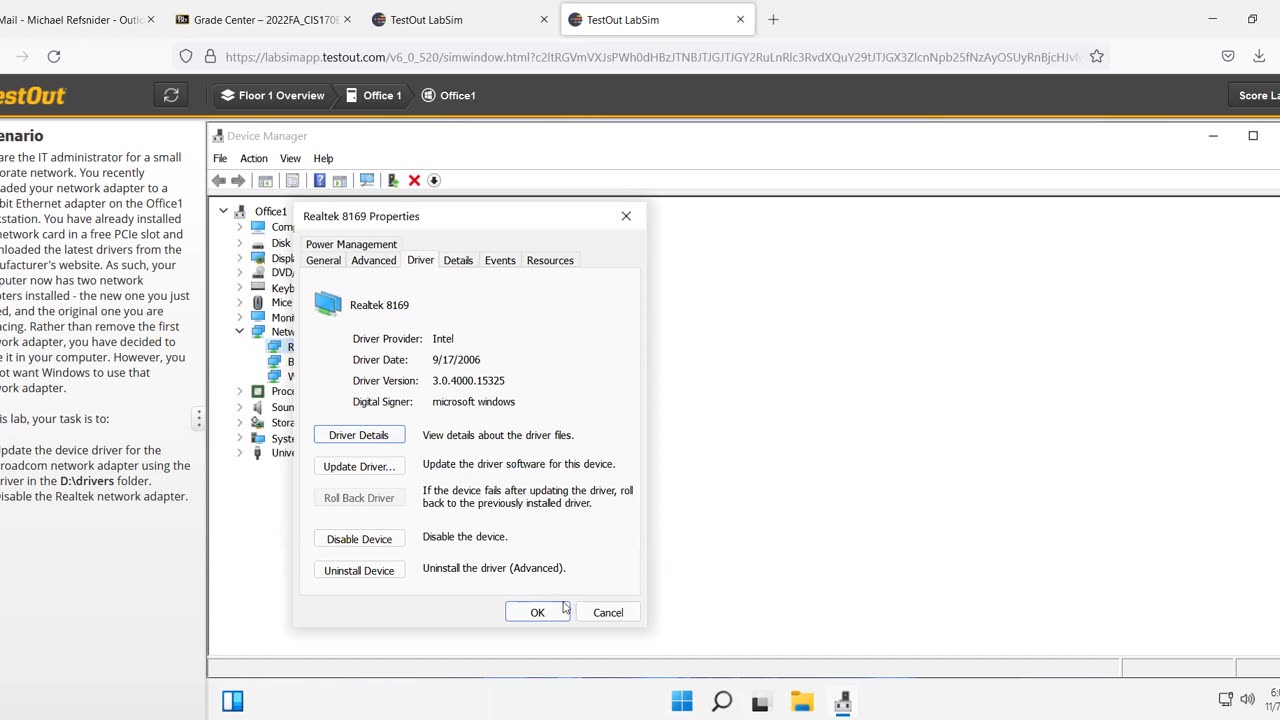1280x720 pixels.
Task: Go to Floor 1 Overview breadcrumb
Action: pos(272,95)
